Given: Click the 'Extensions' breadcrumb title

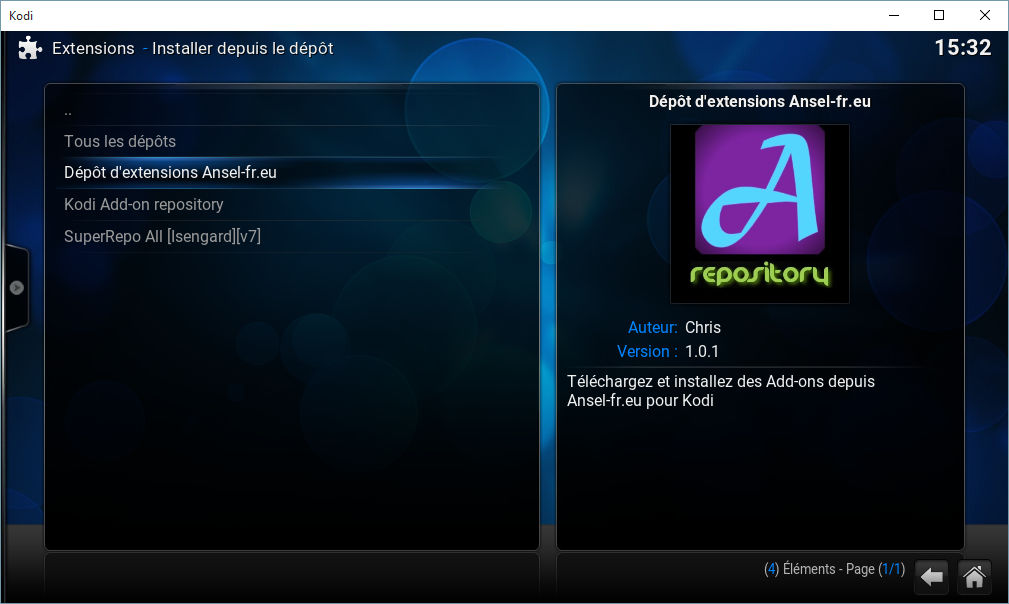Looking at the screenshot, I should pyautogui.click(x=93, y=48).
